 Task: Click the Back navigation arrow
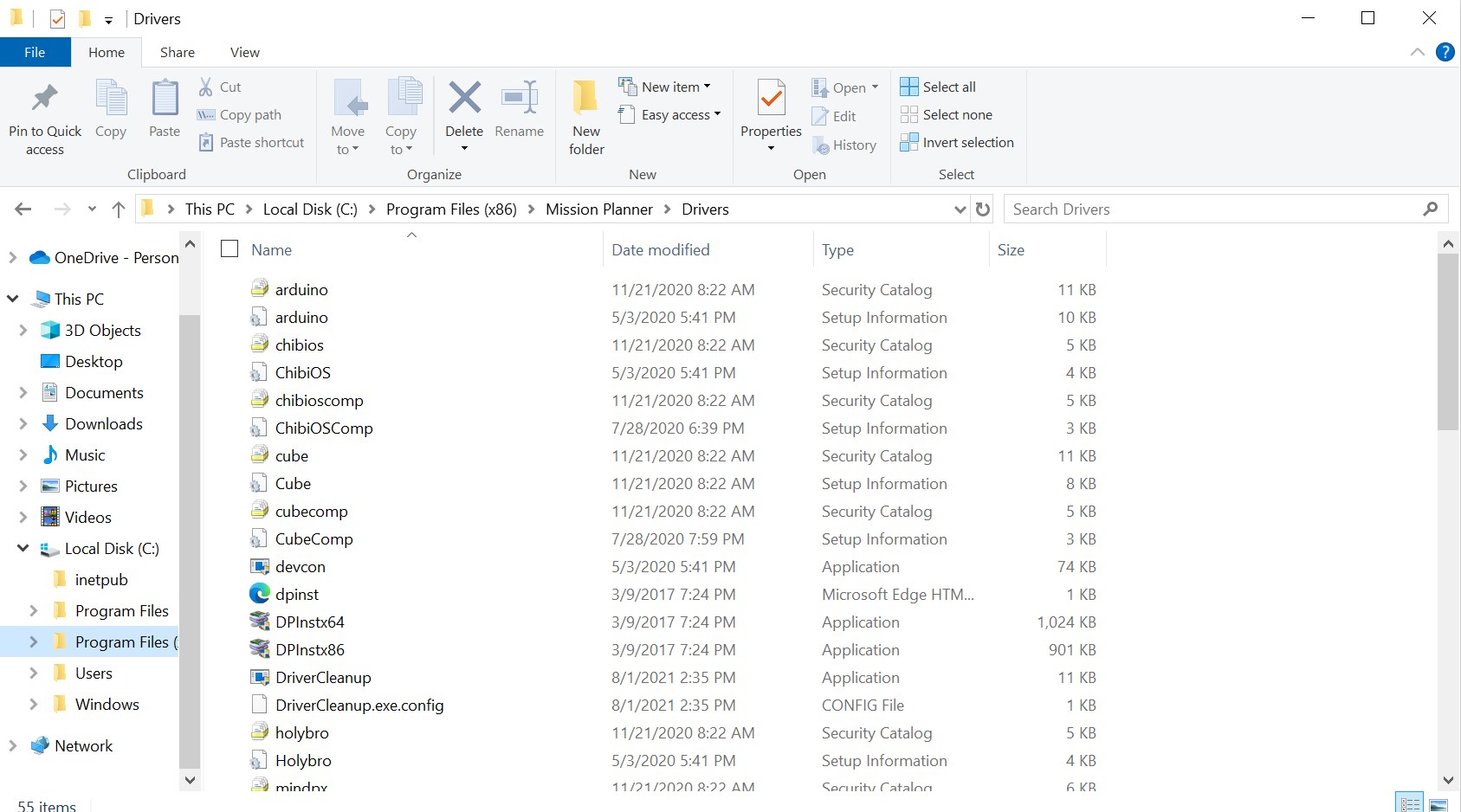(23, 209)
